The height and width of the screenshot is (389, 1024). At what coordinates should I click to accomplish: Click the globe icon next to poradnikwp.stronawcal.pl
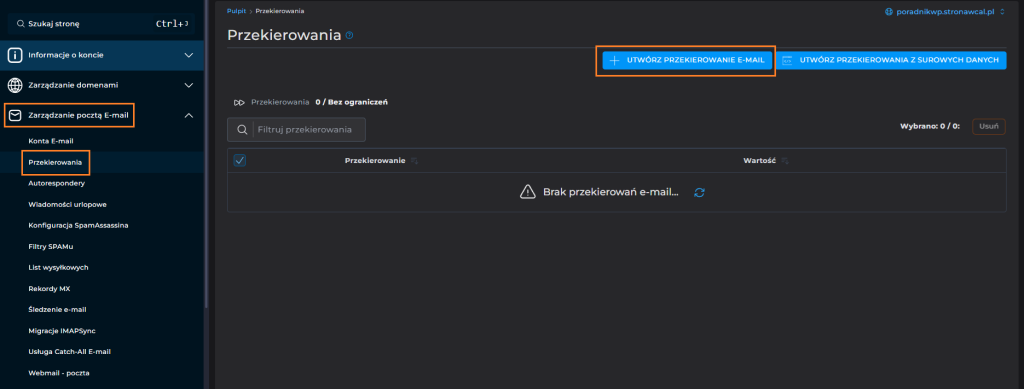[x=888, y=12]
